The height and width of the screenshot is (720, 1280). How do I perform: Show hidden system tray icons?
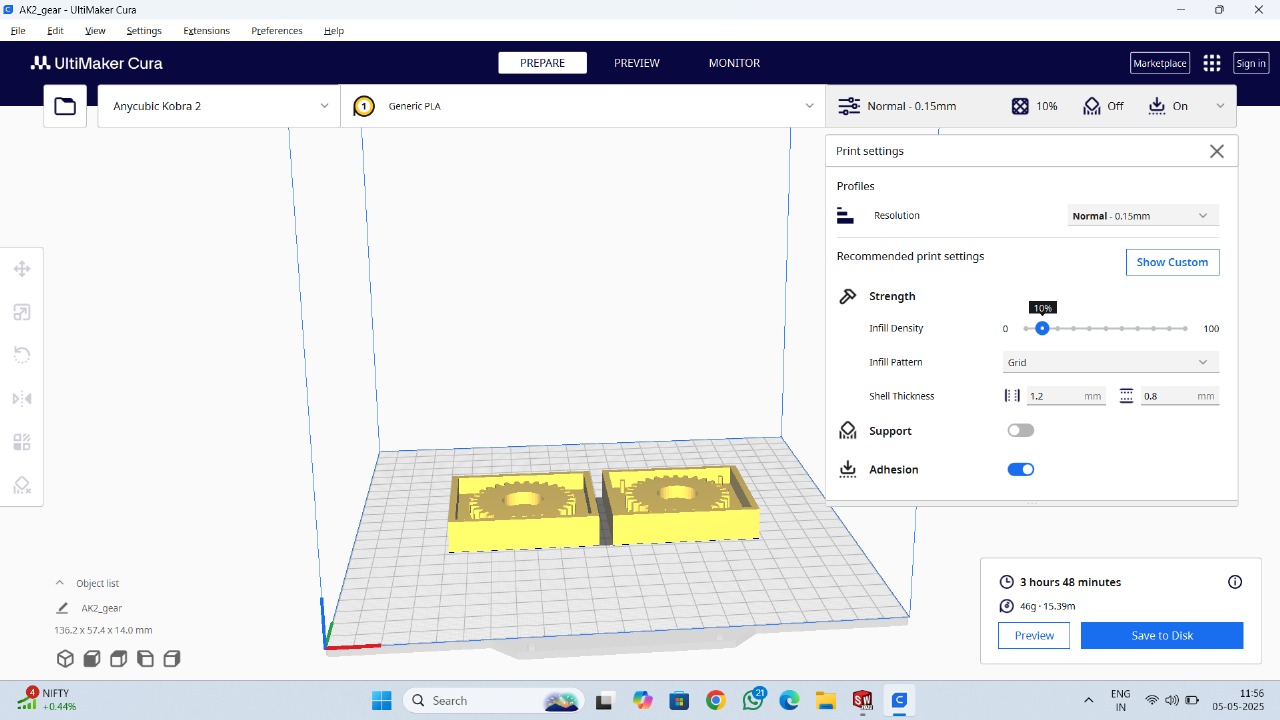tap(1089, 701)
